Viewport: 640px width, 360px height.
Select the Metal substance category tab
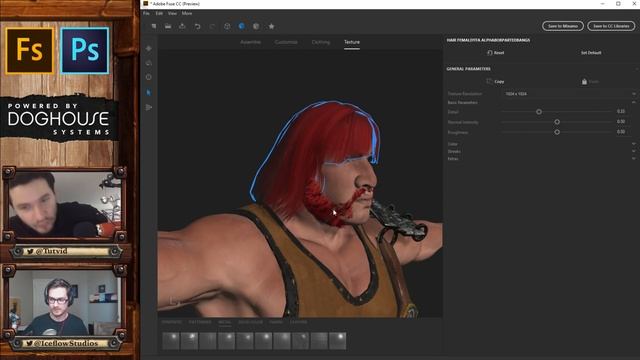[224, 322]
